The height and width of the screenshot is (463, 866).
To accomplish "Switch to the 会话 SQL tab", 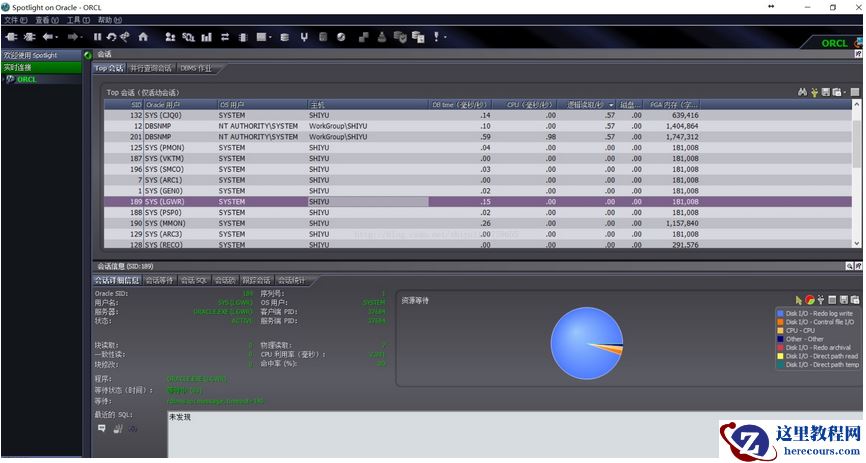I will [x=194, y=280].
